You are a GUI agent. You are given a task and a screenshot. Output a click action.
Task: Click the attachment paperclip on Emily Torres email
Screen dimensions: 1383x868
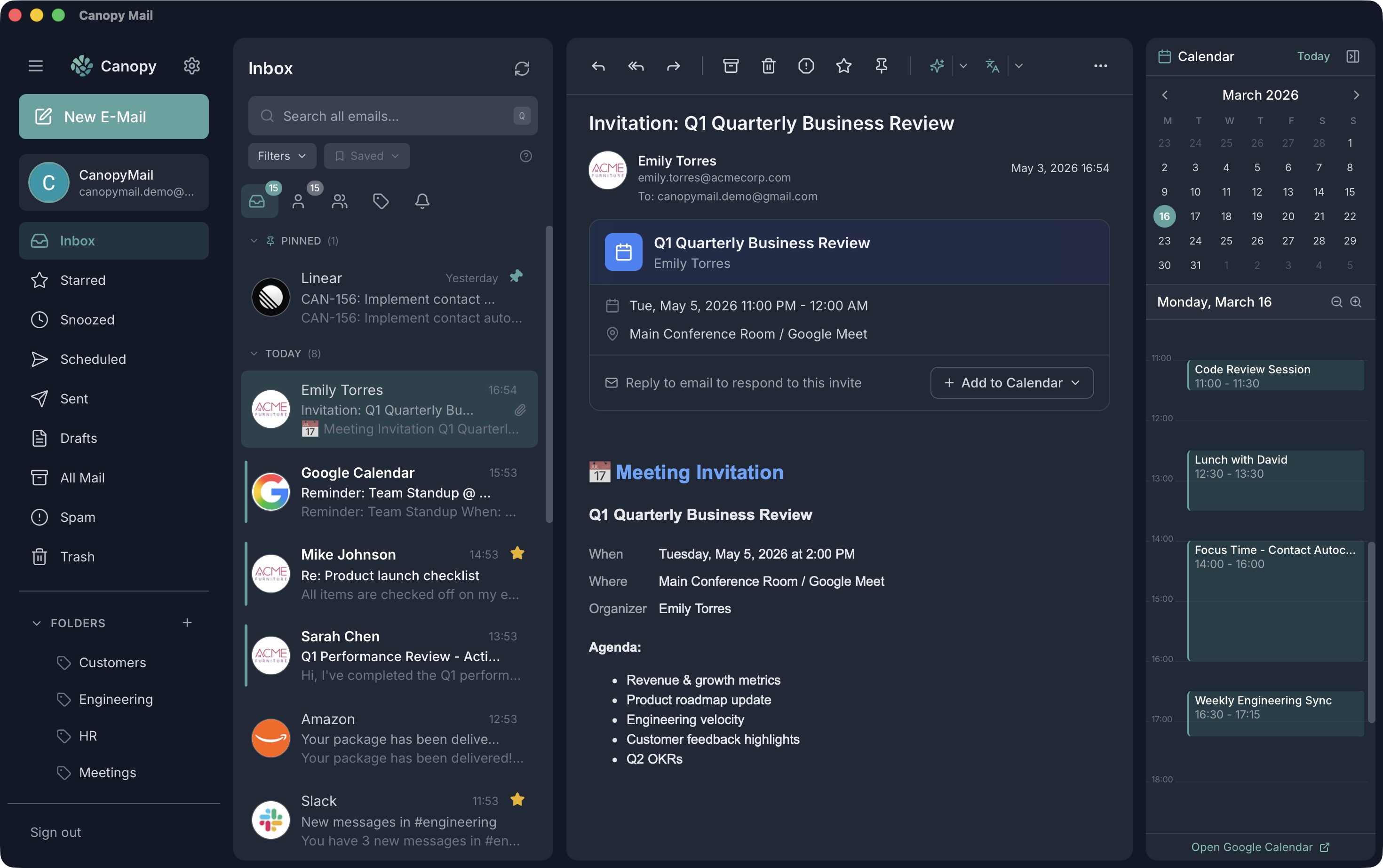(520, 410)
